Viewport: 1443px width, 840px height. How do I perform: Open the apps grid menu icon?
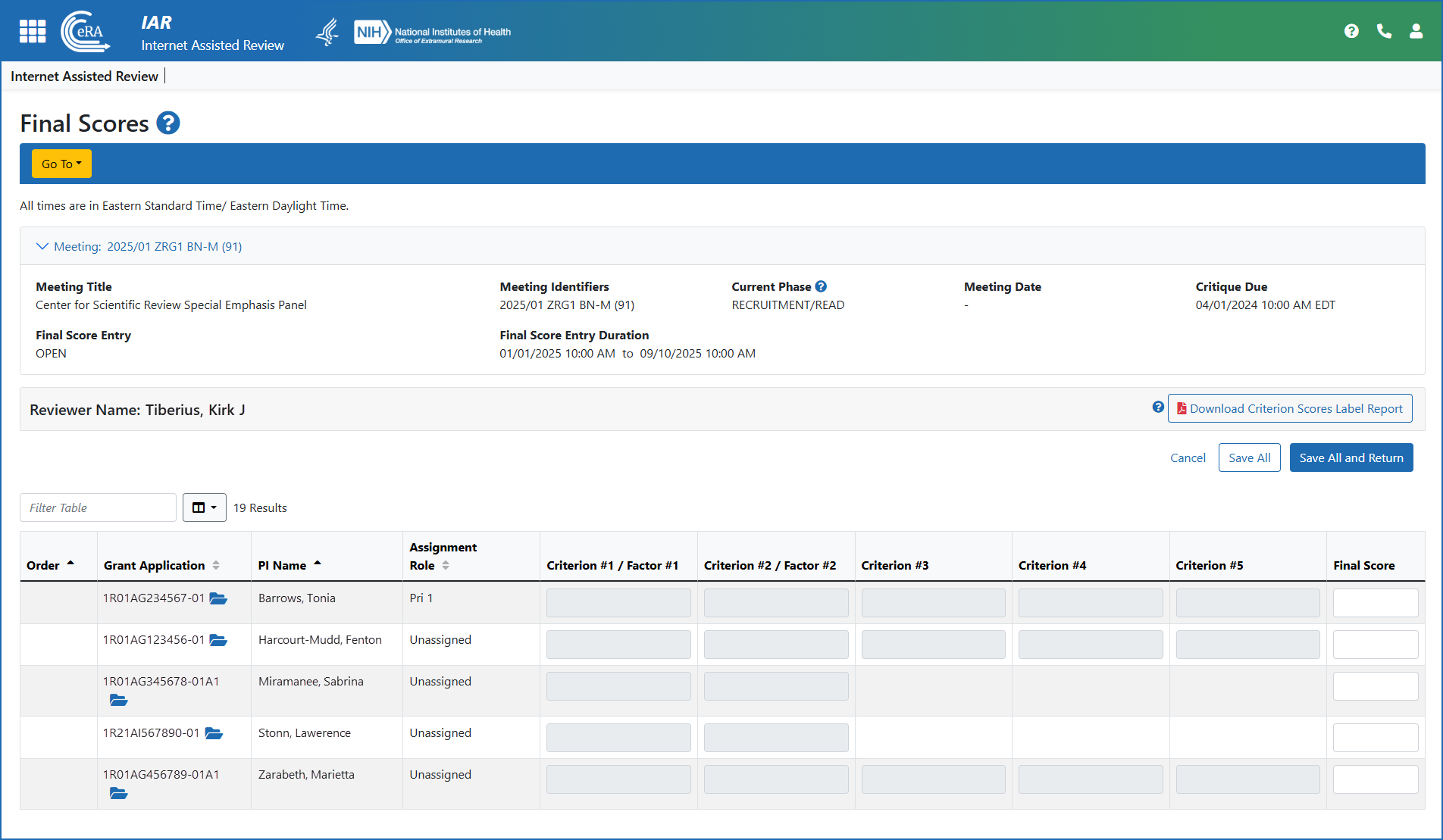pyautogui.click(x=33, y=31)
